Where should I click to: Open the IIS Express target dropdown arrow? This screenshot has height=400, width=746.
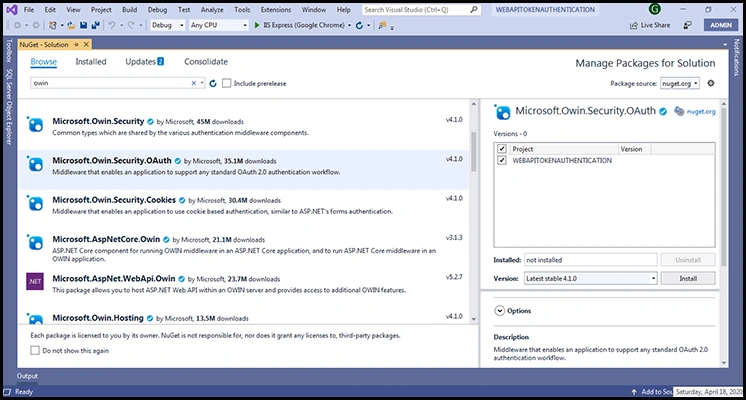tap(350, 26)
